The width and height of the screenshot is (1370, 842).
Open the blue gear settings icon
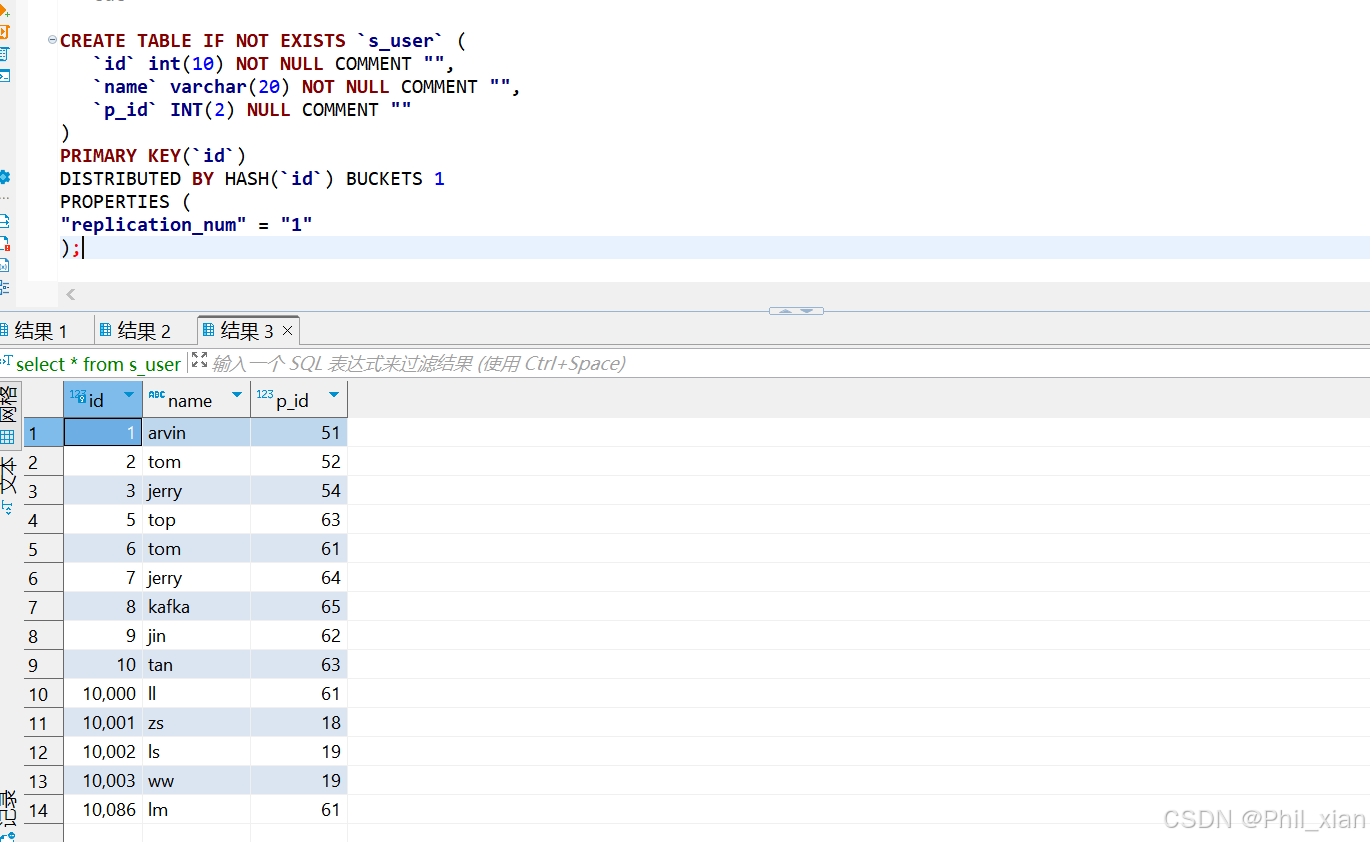[4, 177]
